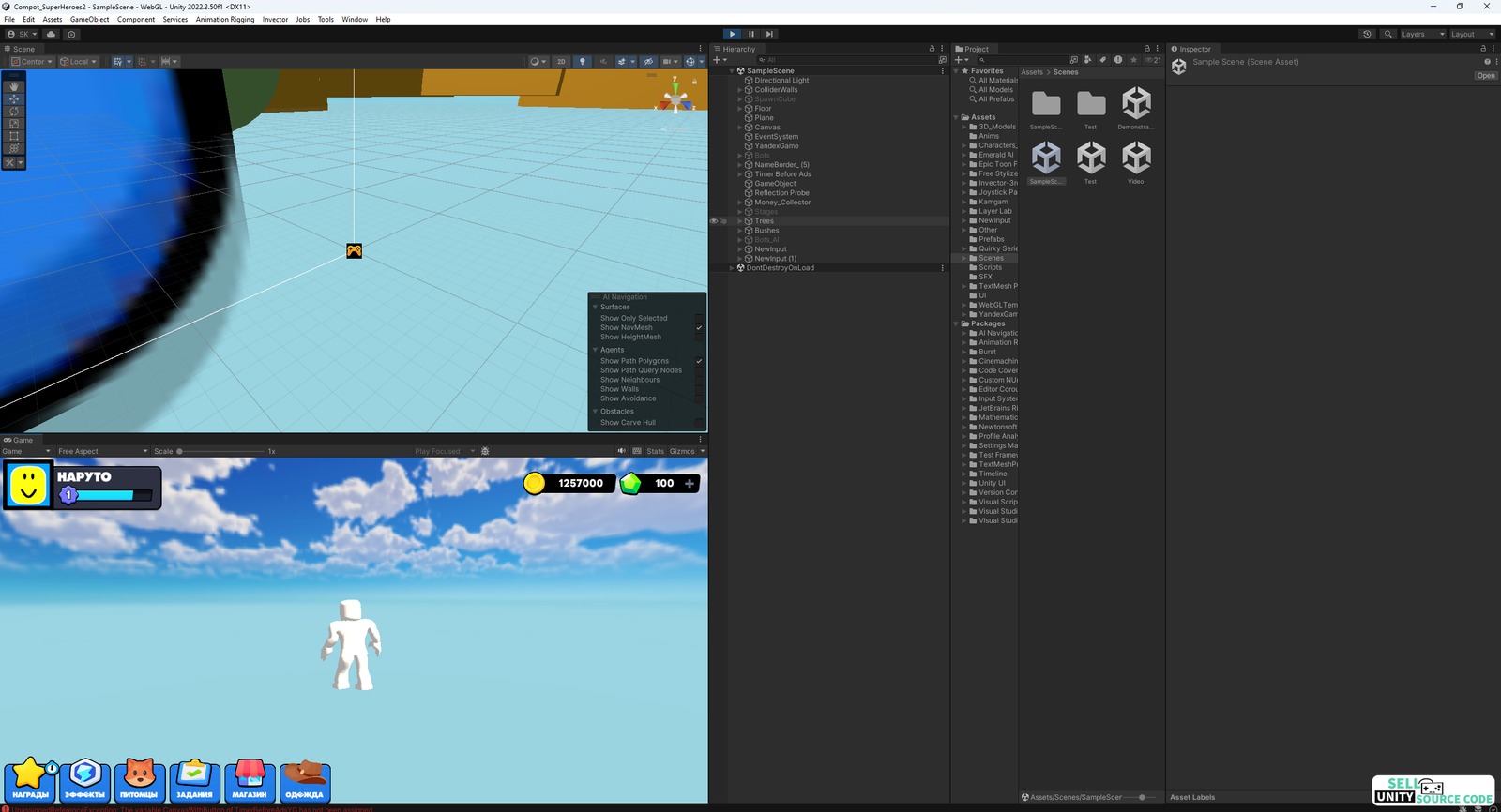1501x812 pixels.
Task: Click the Rect transform tool
Action: point(14,136)
